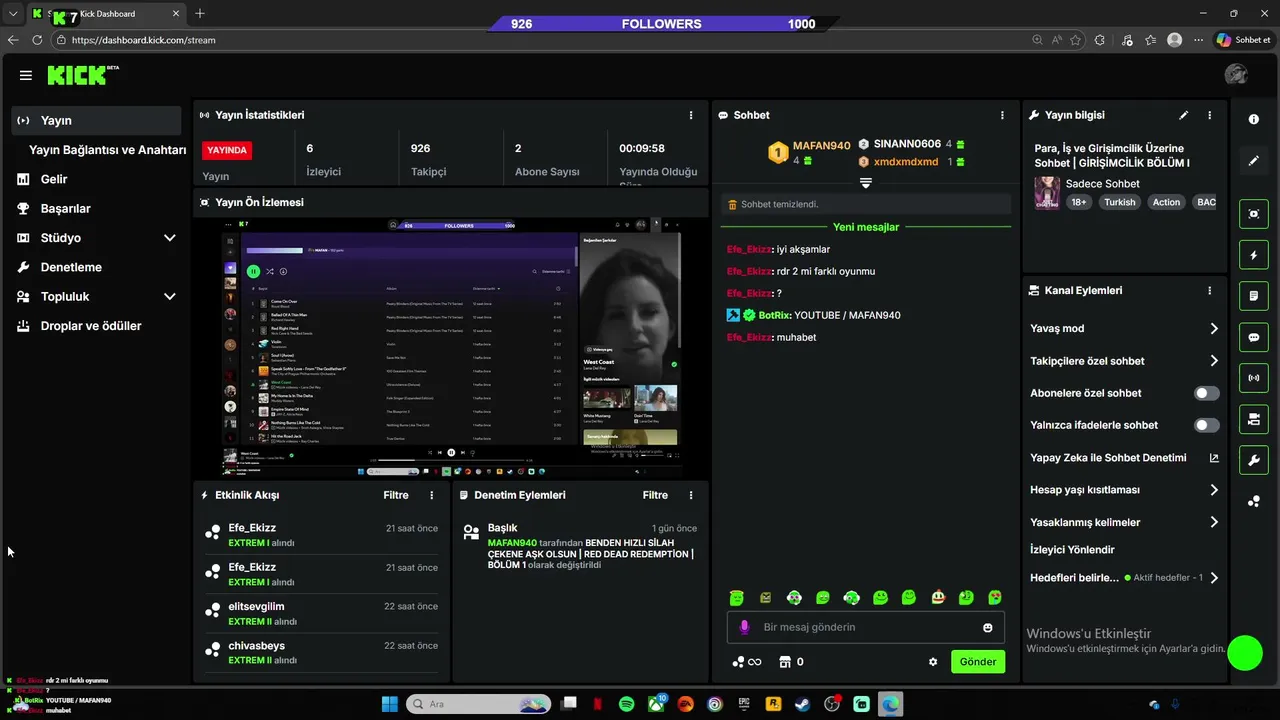
Task: Open Filtre in Denetim Eylemleri panel
Action: [x=655, y=495]
